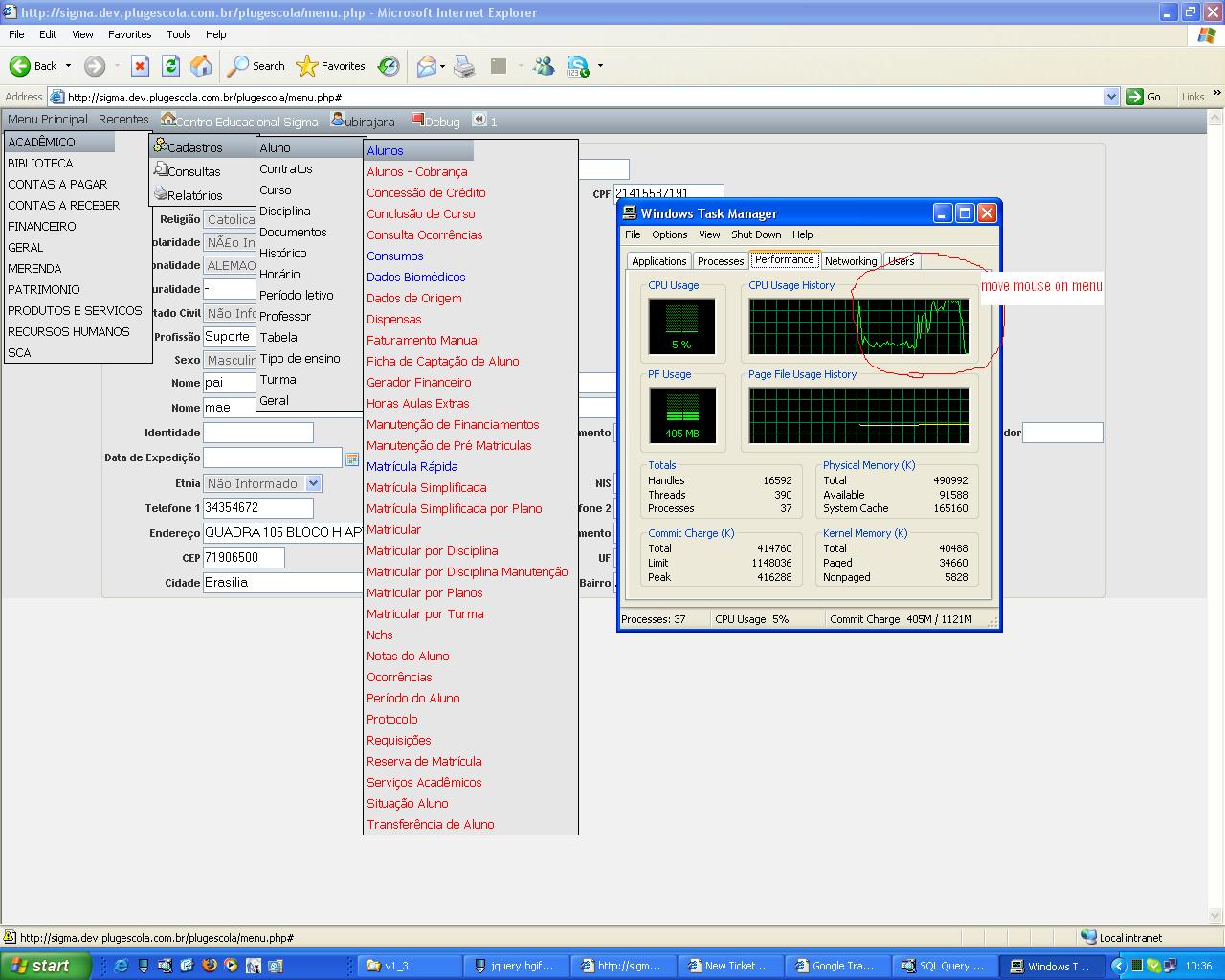The image size is (1225, 980).
Task: Switch to the Processes tab
Action: 720,261
